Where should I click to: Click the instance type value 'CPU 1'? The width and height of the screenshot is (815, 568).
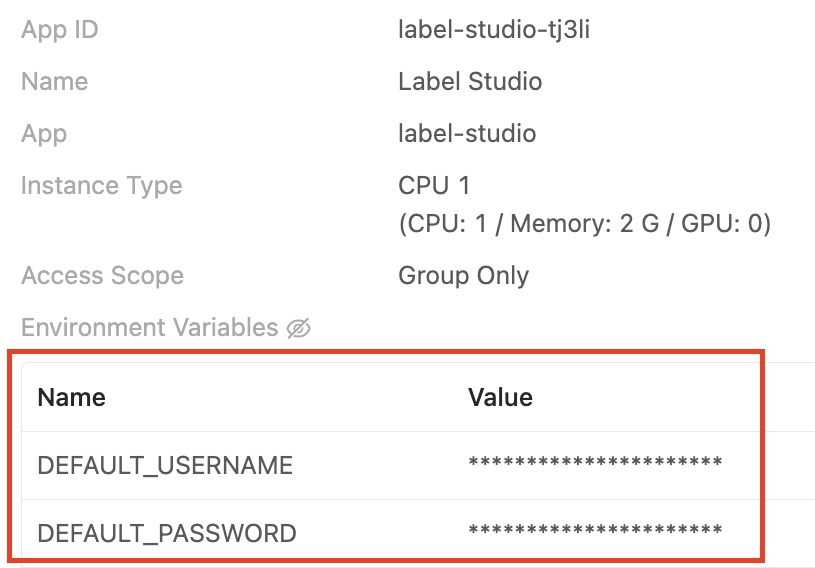click(x=434, y=186)
